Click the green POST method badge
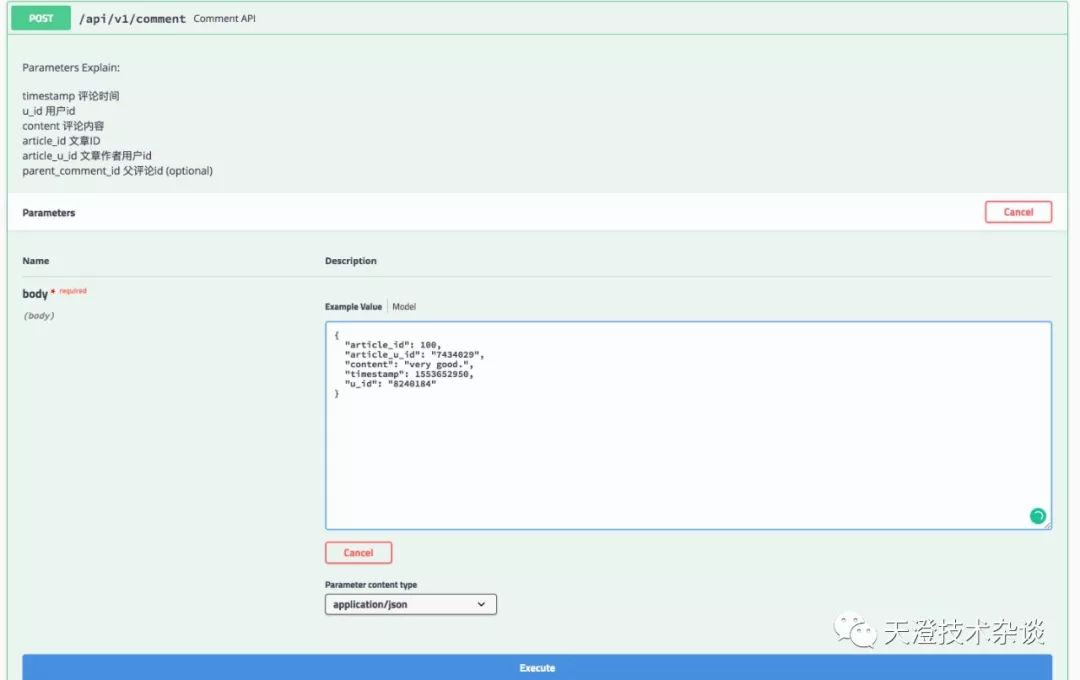The height and width of the screenshot is (680, 1080). 41,19
